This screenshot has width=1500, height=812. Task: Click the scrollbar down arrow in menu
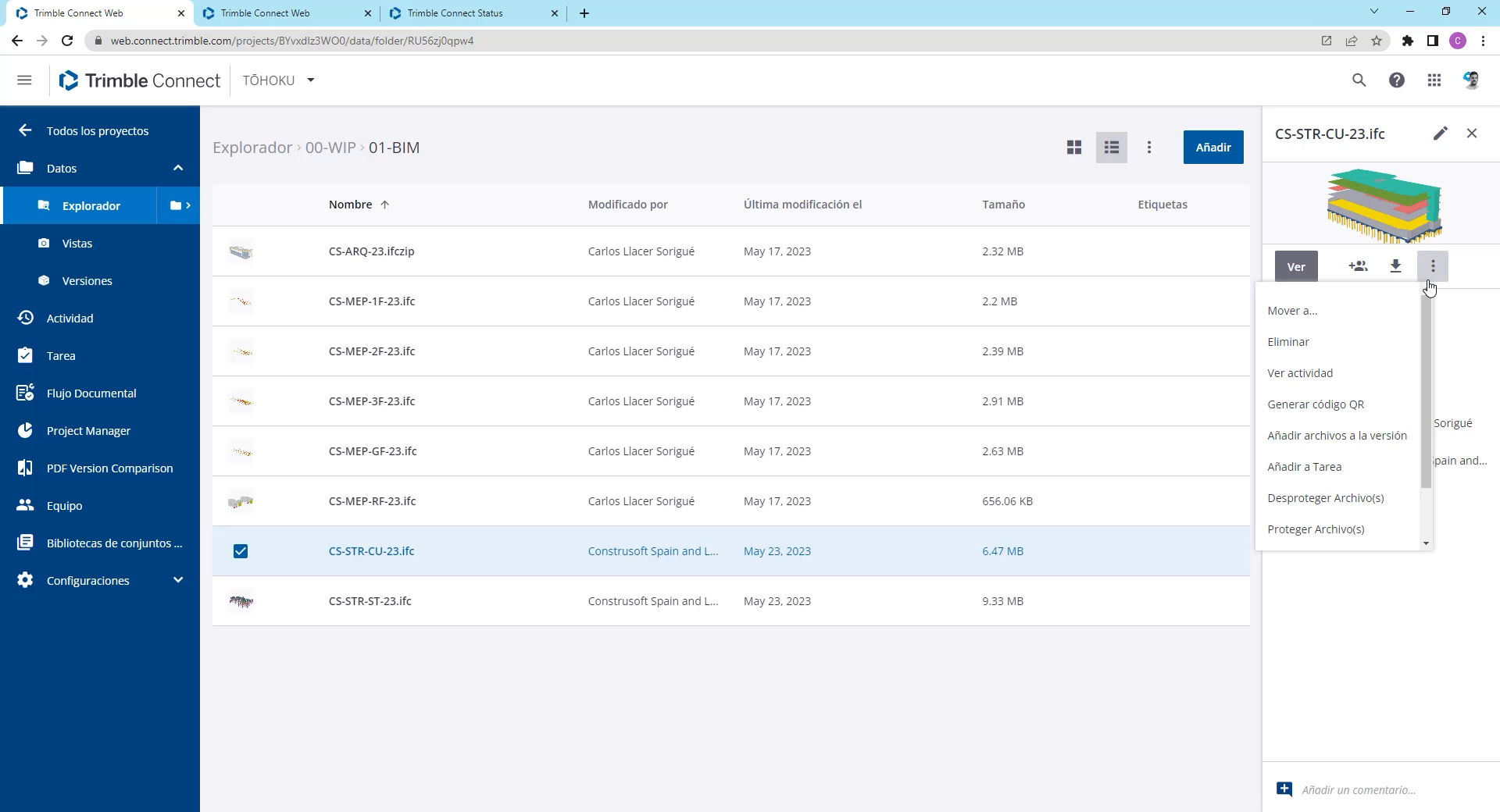1426,543
